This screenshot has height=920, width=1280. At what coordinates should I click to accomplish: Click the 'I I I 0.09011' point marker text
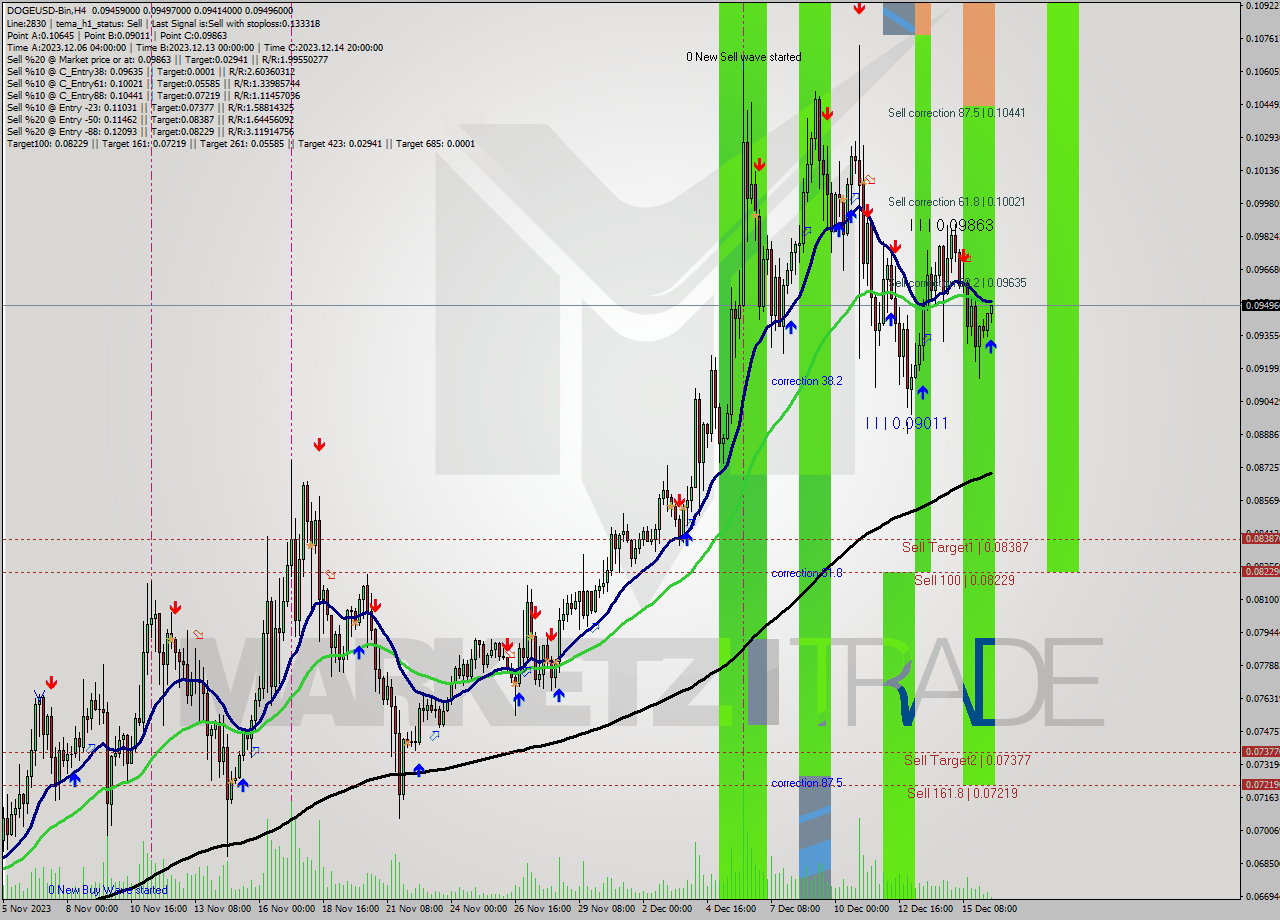[x=907, y=424]
